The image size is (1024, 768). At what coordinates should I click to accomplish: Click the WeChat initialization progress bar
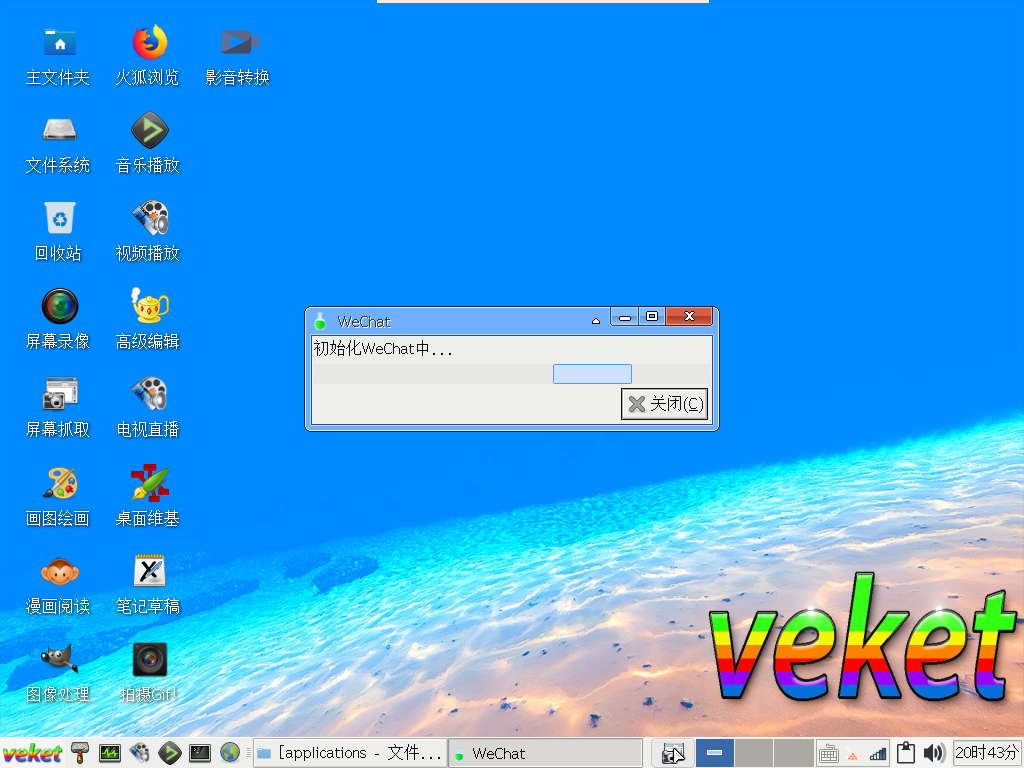[x=592, y=374]
